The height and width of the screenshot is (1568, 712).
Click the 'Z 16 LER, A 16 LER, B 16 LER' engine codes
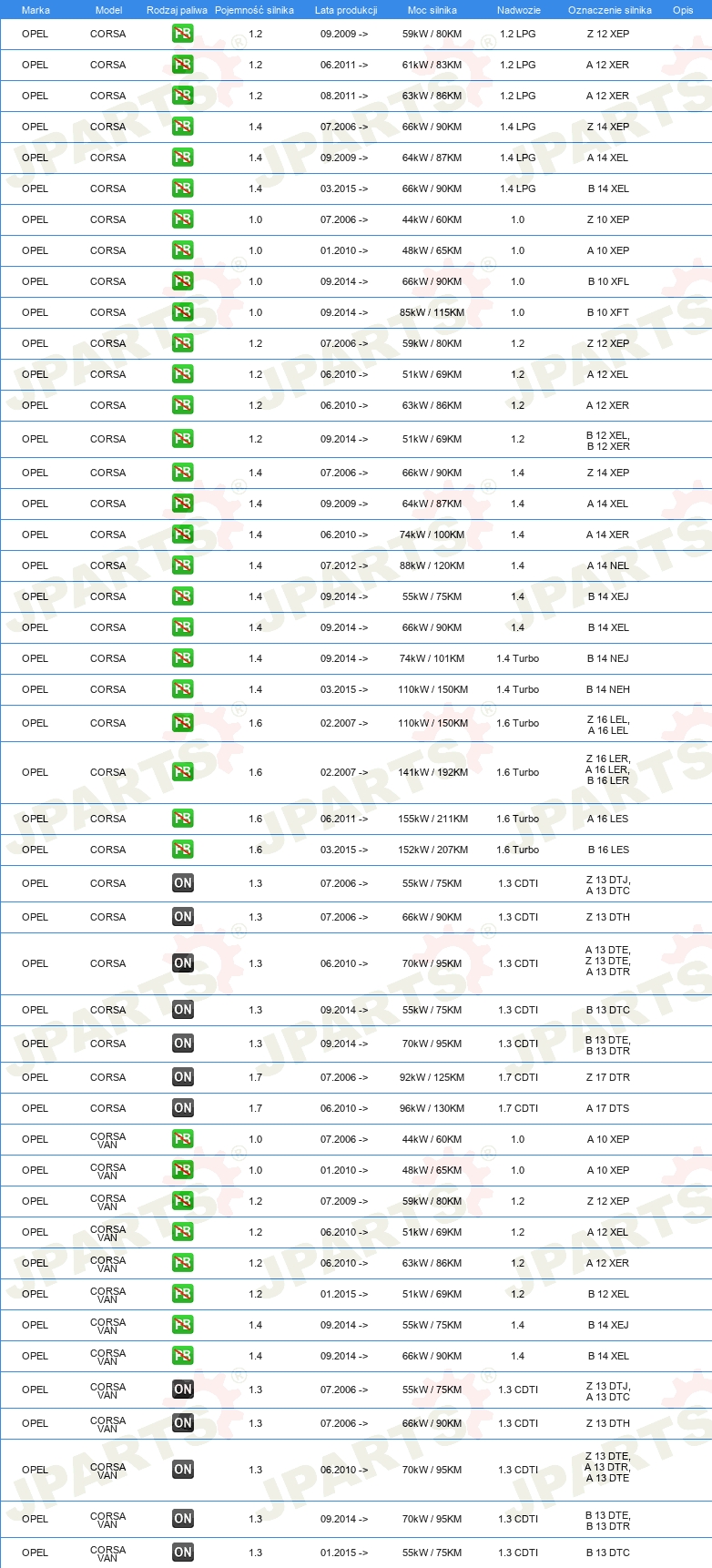(x=608, y=769)
